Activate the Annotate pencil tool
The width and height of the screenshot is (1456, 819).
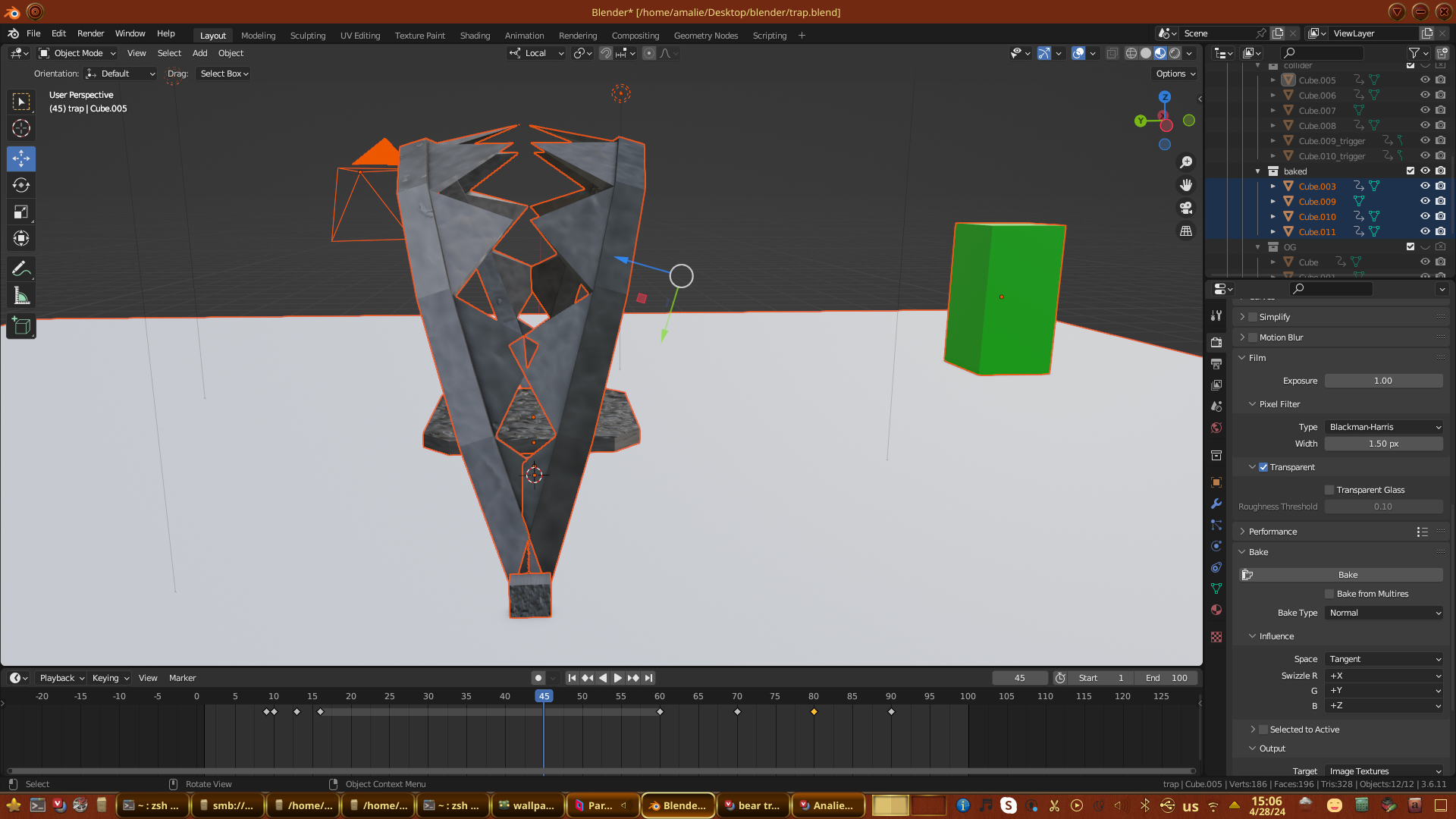pyautogui.click(x=21, y=269)
